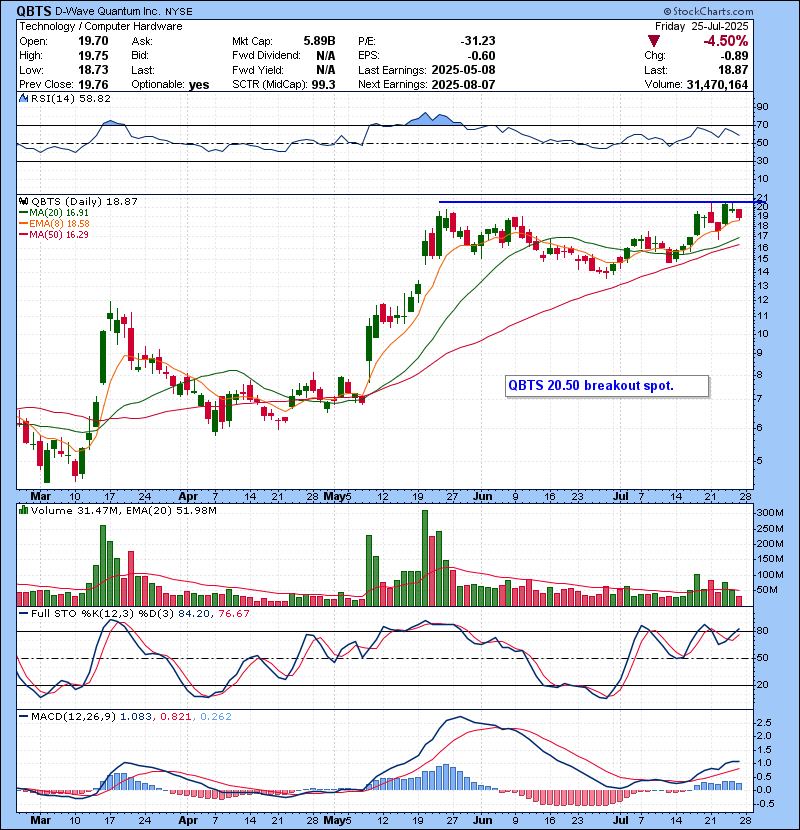The width and height of the screenshot is (800, 830).
Task: Click the 'Jun' label on the price chart axis
Action: pos(482,497)
